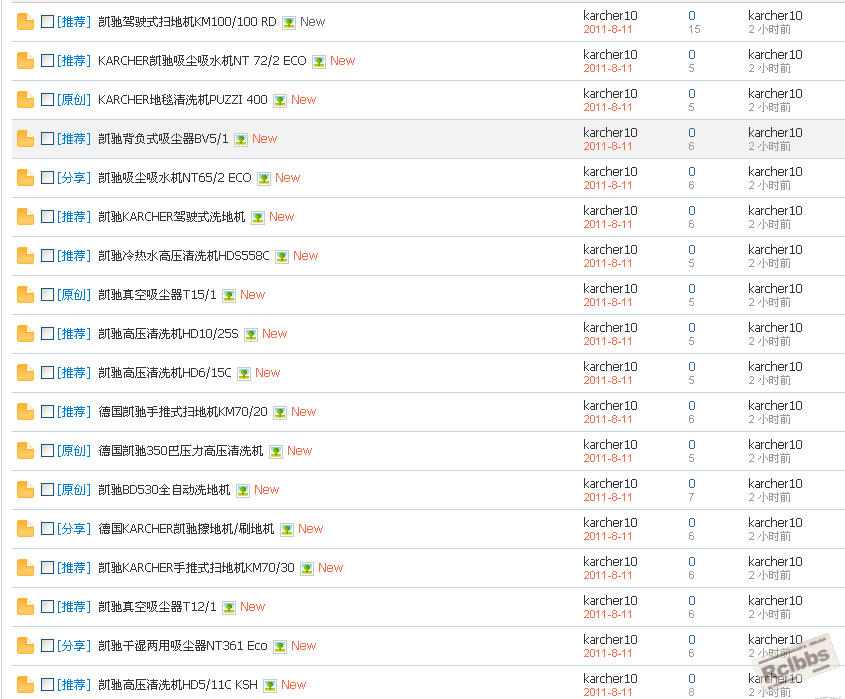This screenshot has height=699, width=845.
Task: Click image attachment icon after NT361 Eco
Action: pyautogui.click(x=280, y=647)
